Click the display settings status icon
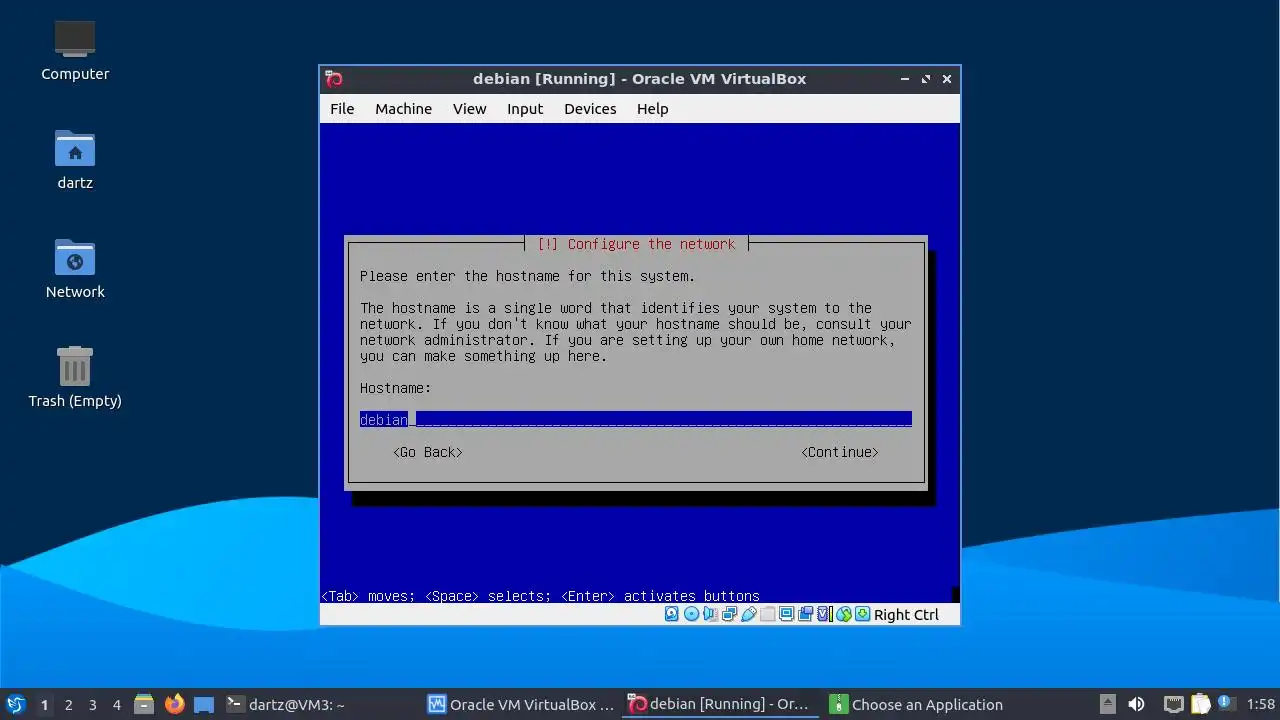Screen dimensions: 1280x720 pos(787,614)
